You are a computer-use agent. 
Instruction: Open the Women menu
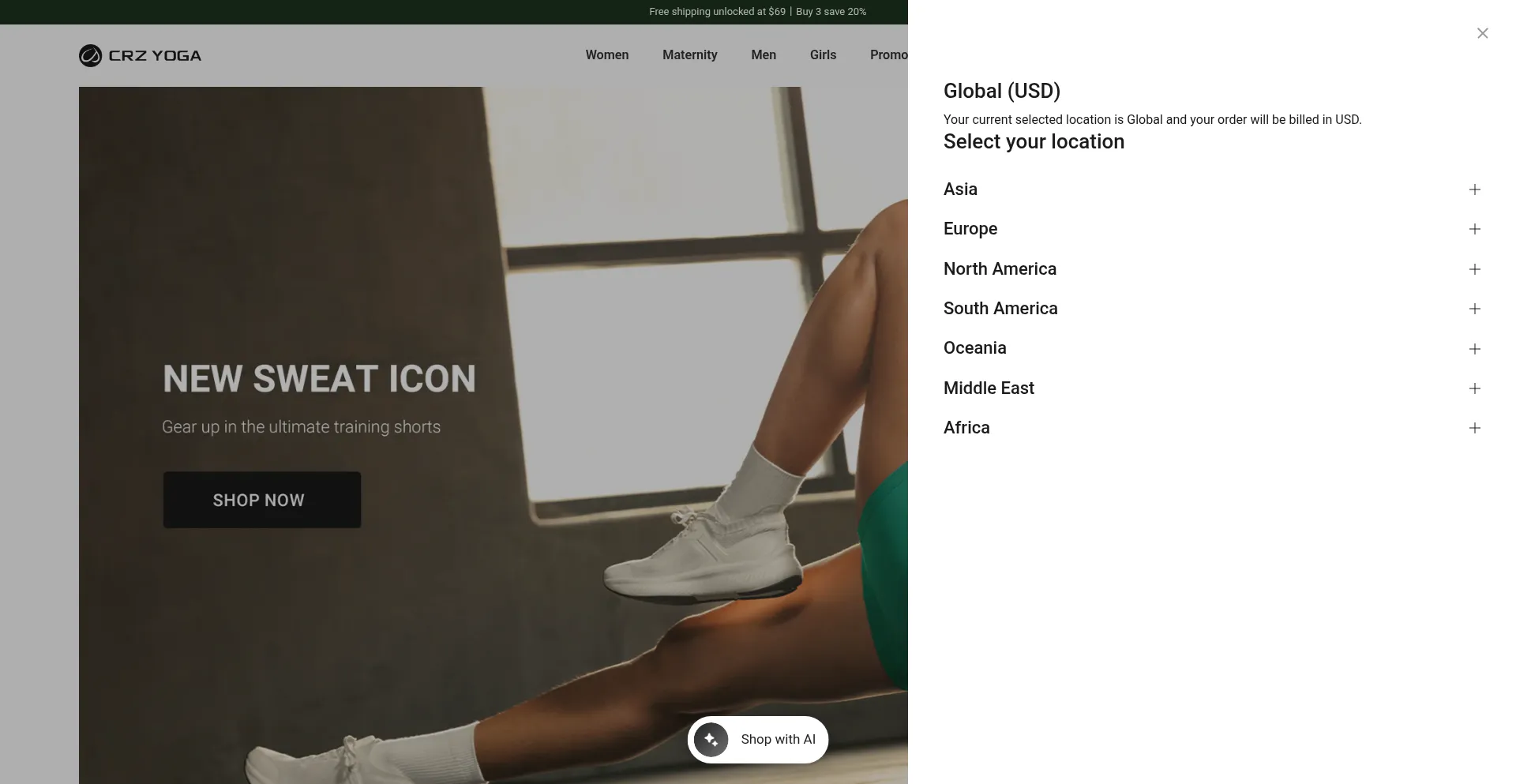[x=607, y=55]
